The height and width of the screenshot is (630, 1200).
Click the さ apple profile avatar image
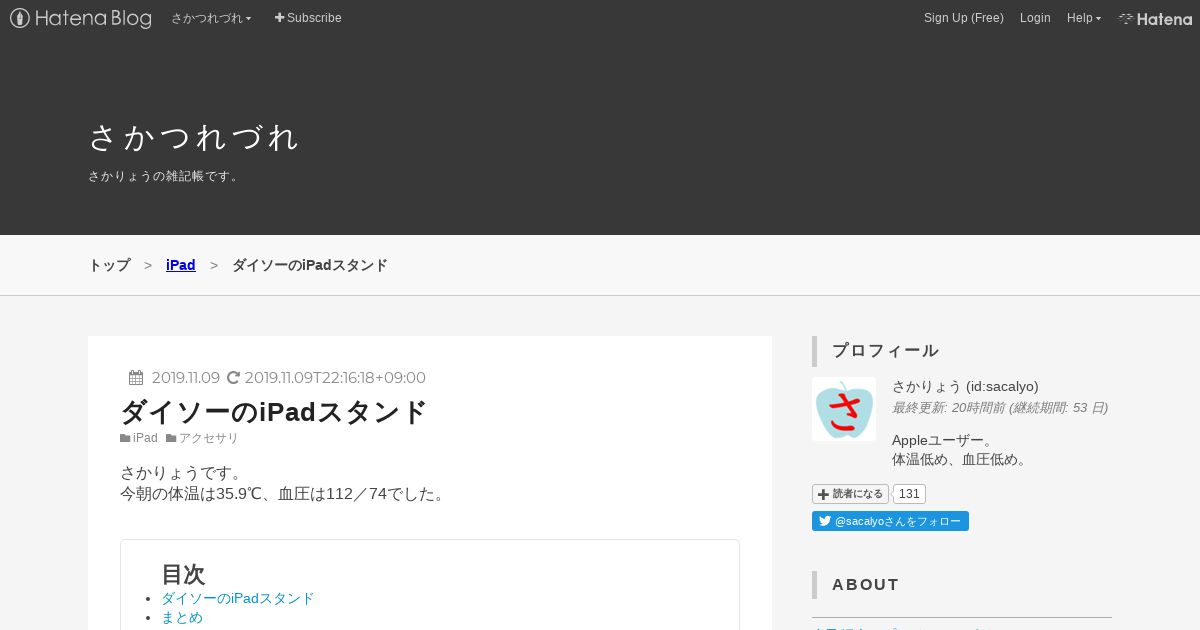[x=844, y=409]
